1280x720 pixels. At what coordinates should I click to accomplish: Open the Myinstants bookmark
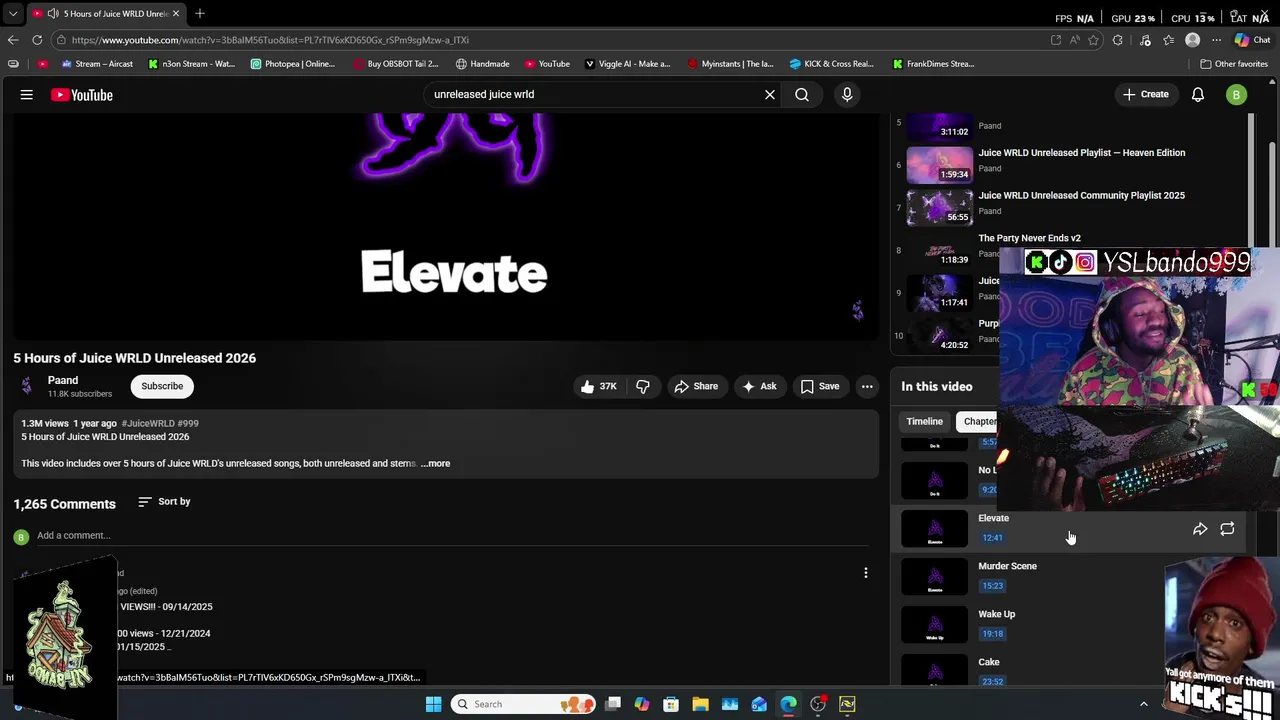pyautogui.click(x=731, y=64)
